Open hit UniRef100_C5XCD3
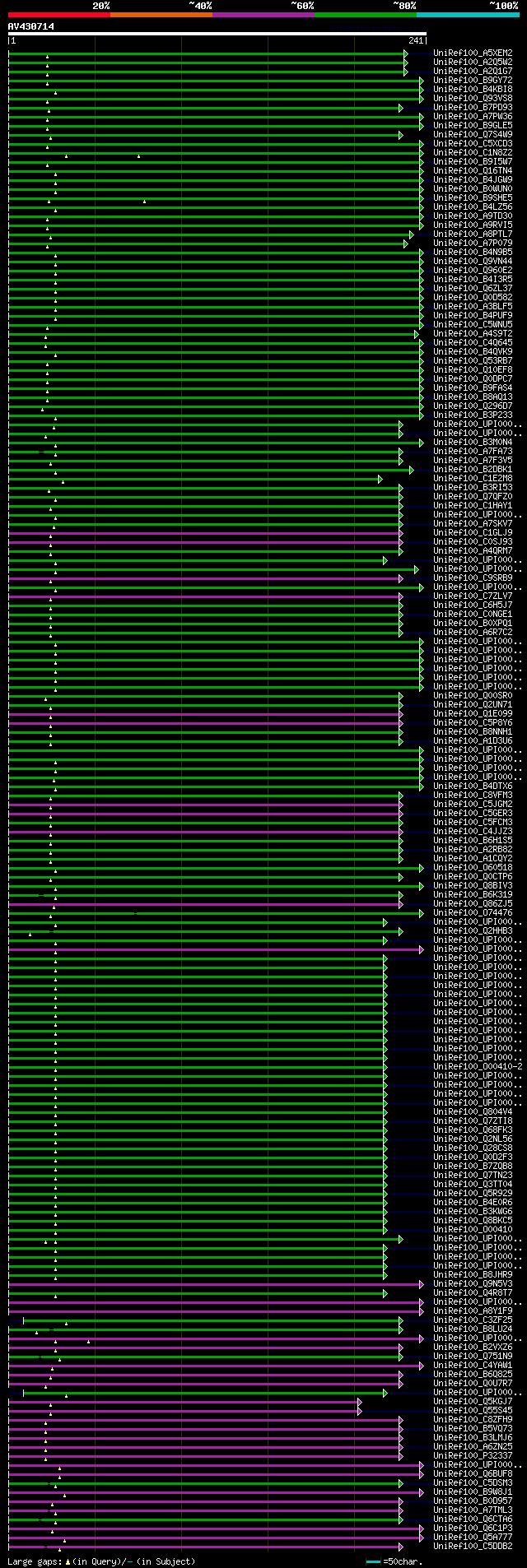The height and width of the screenshot is (1568, 527). coord(473,143)
